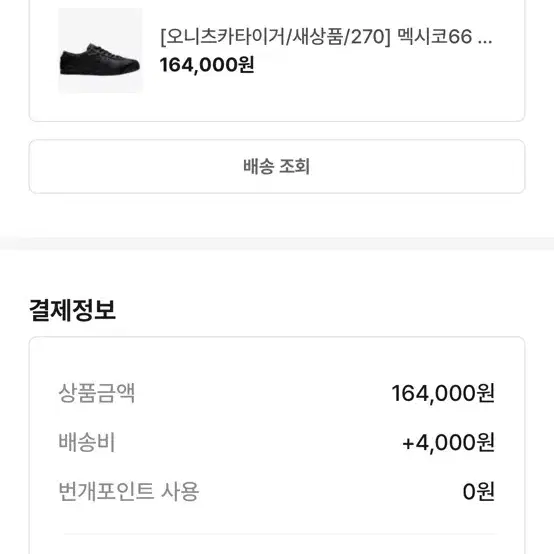This screenshot has width=554, height=554.
Task: Click the thin line below 번개포인트 사용
Action: point(279,535)
